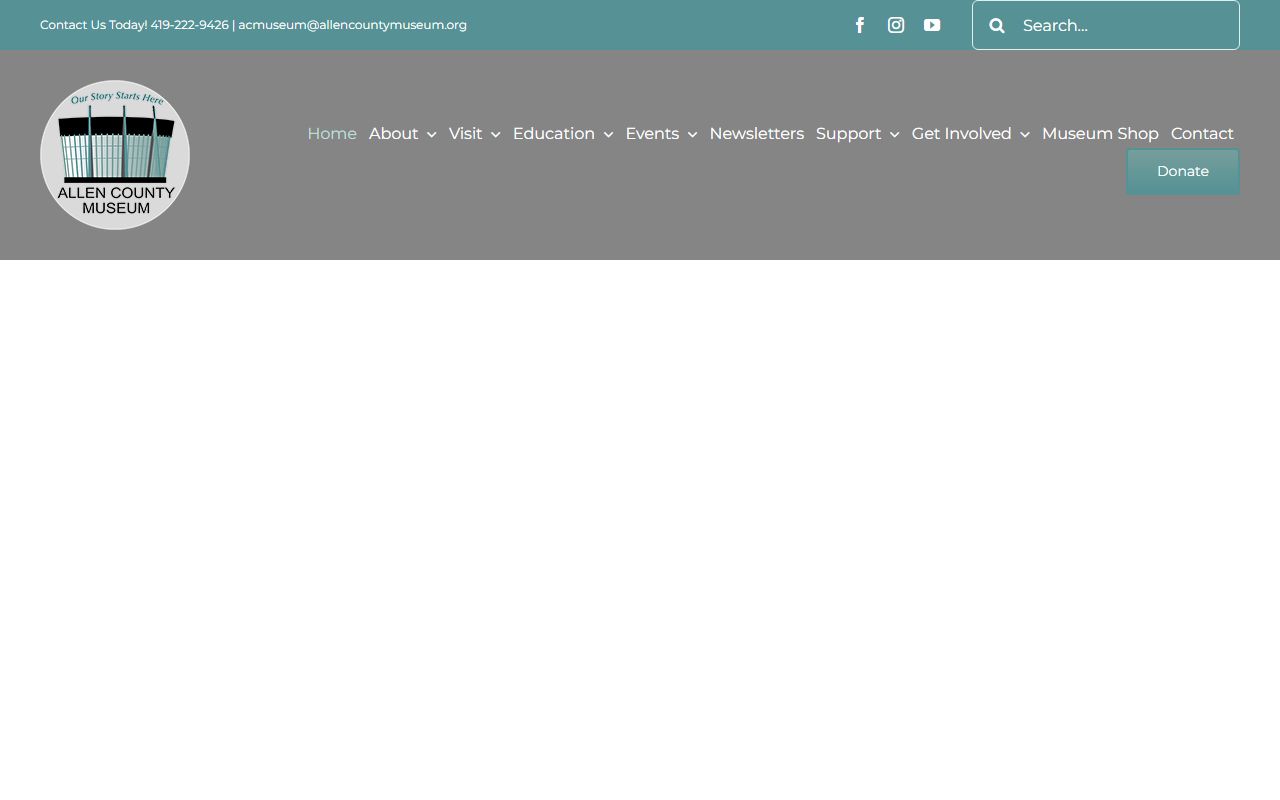Screen dimensions: 1280x800
Task: Expand the Events dropdown chevron
Action: 692,135
